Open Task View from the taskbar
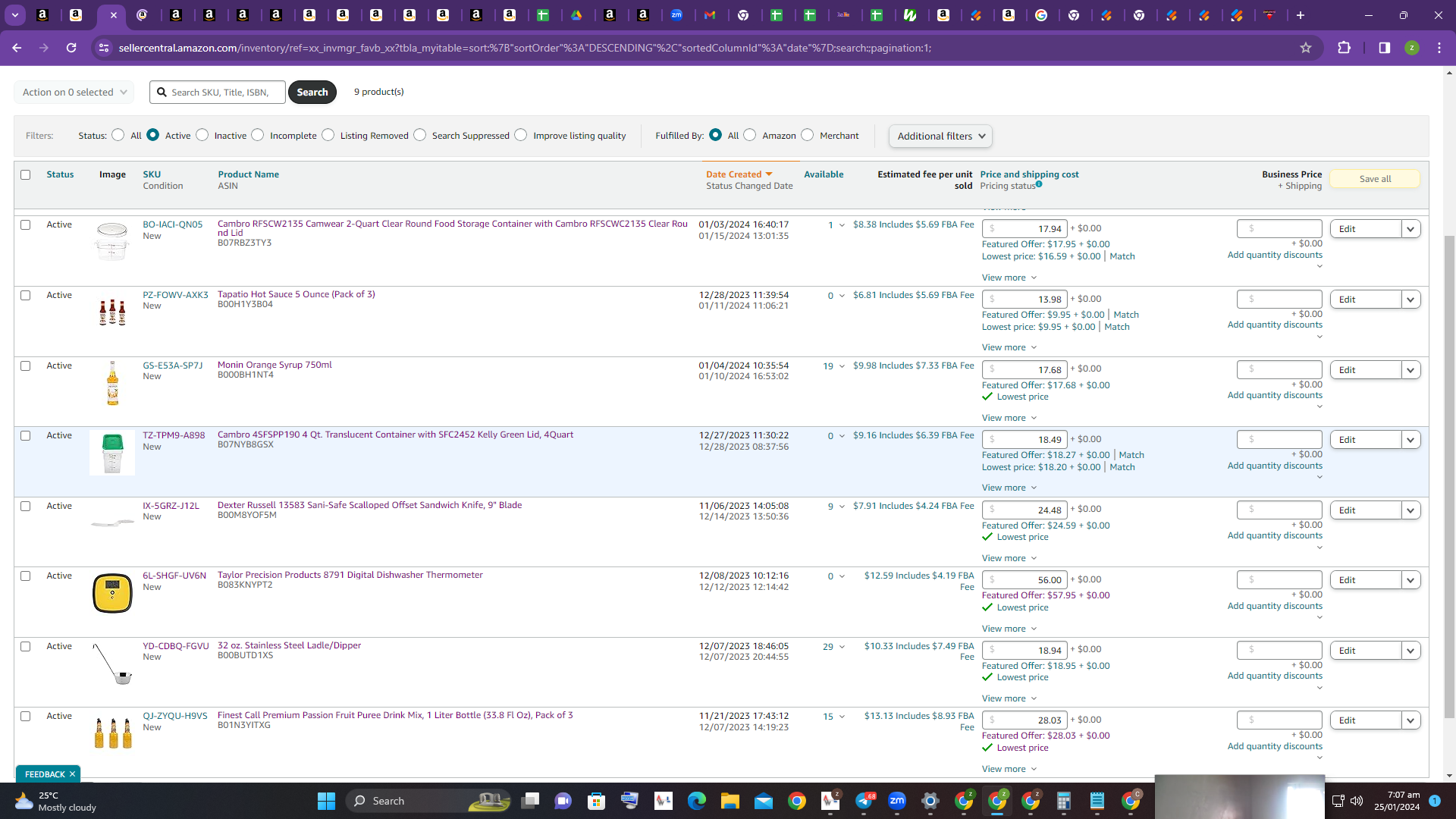Screen dimensions: 1456x819 point(530,801)
